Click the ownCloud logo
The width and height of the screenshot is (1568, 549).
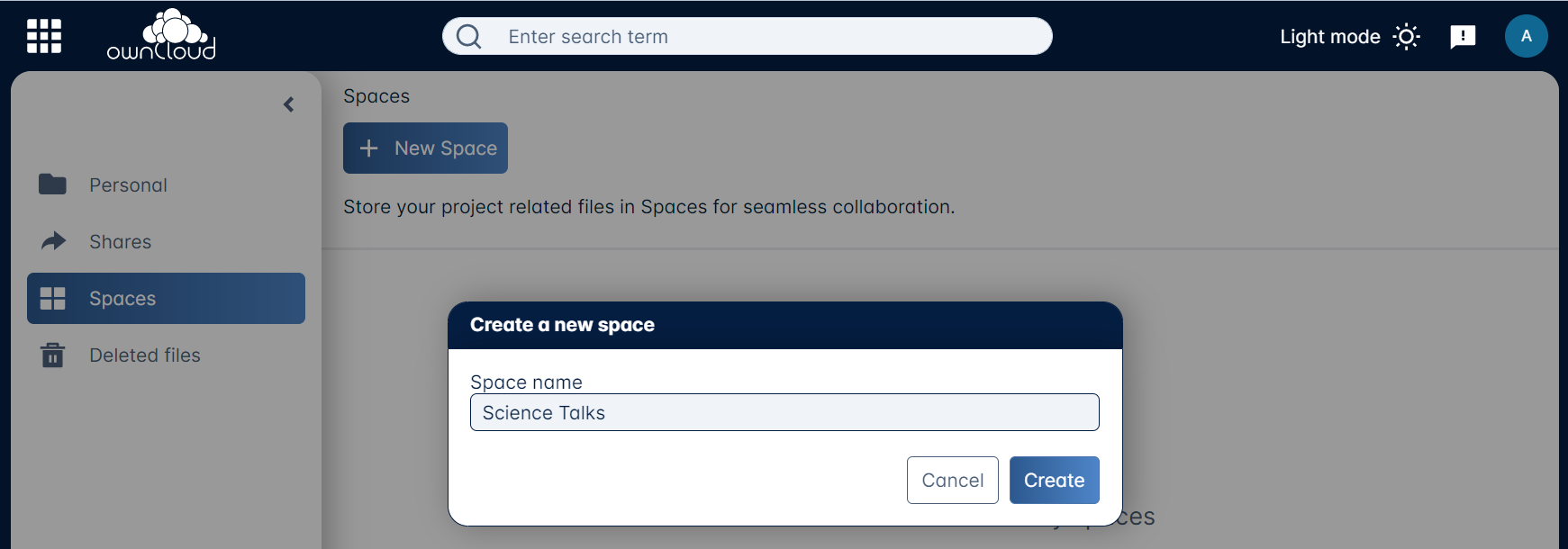click(x=160, y=34)
